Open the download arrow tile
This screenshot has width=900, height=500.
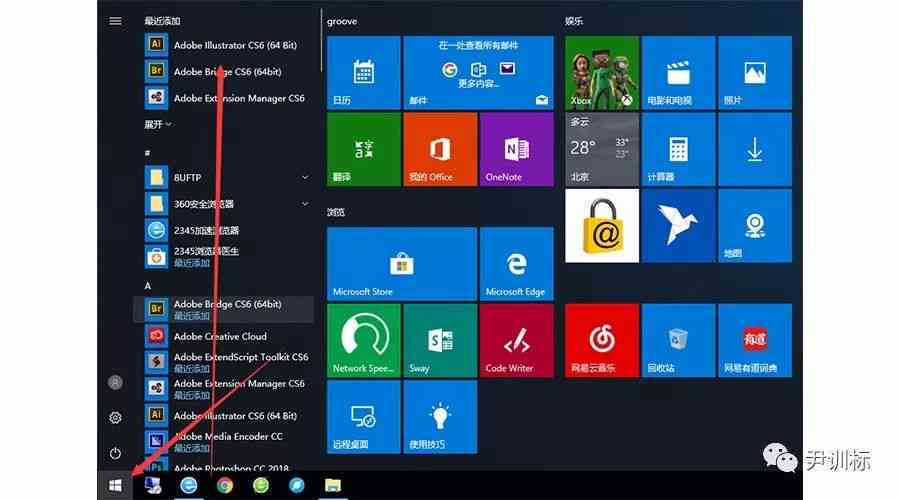pos(755,149)
